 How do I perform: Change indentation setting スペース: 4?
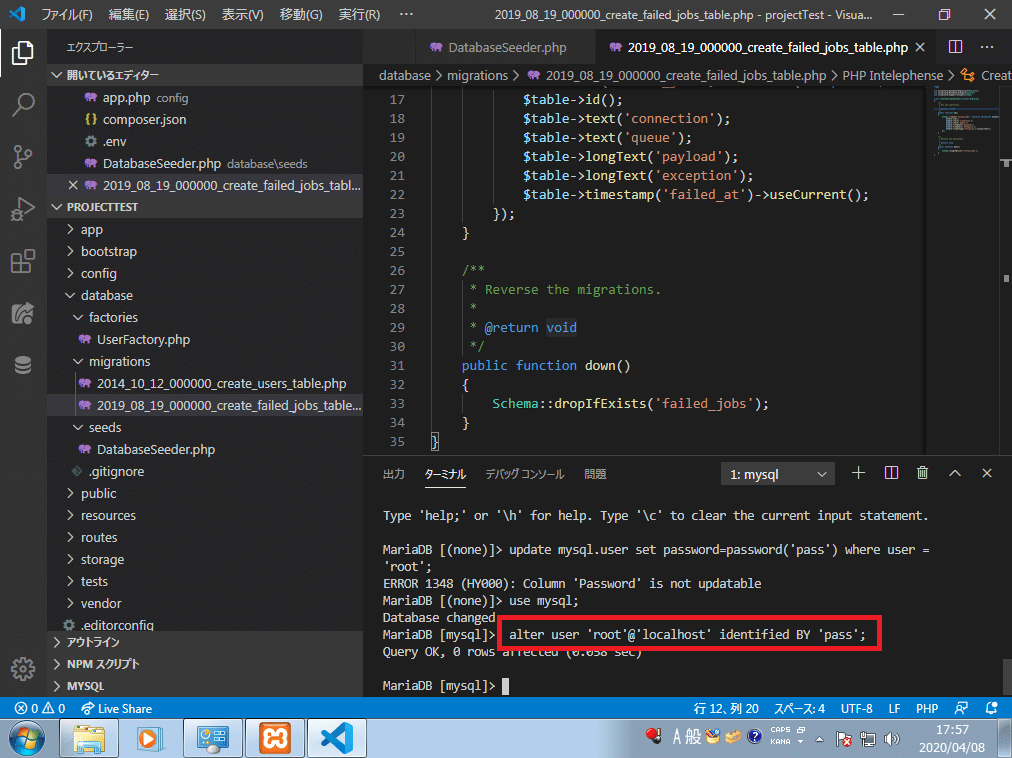pyautogui.click(x=799, y=708)
